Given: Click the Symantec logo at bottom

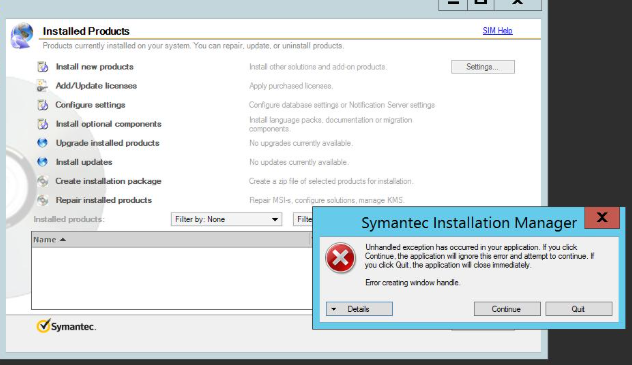Looking at the screenshot, I should [x=66, y=326].
